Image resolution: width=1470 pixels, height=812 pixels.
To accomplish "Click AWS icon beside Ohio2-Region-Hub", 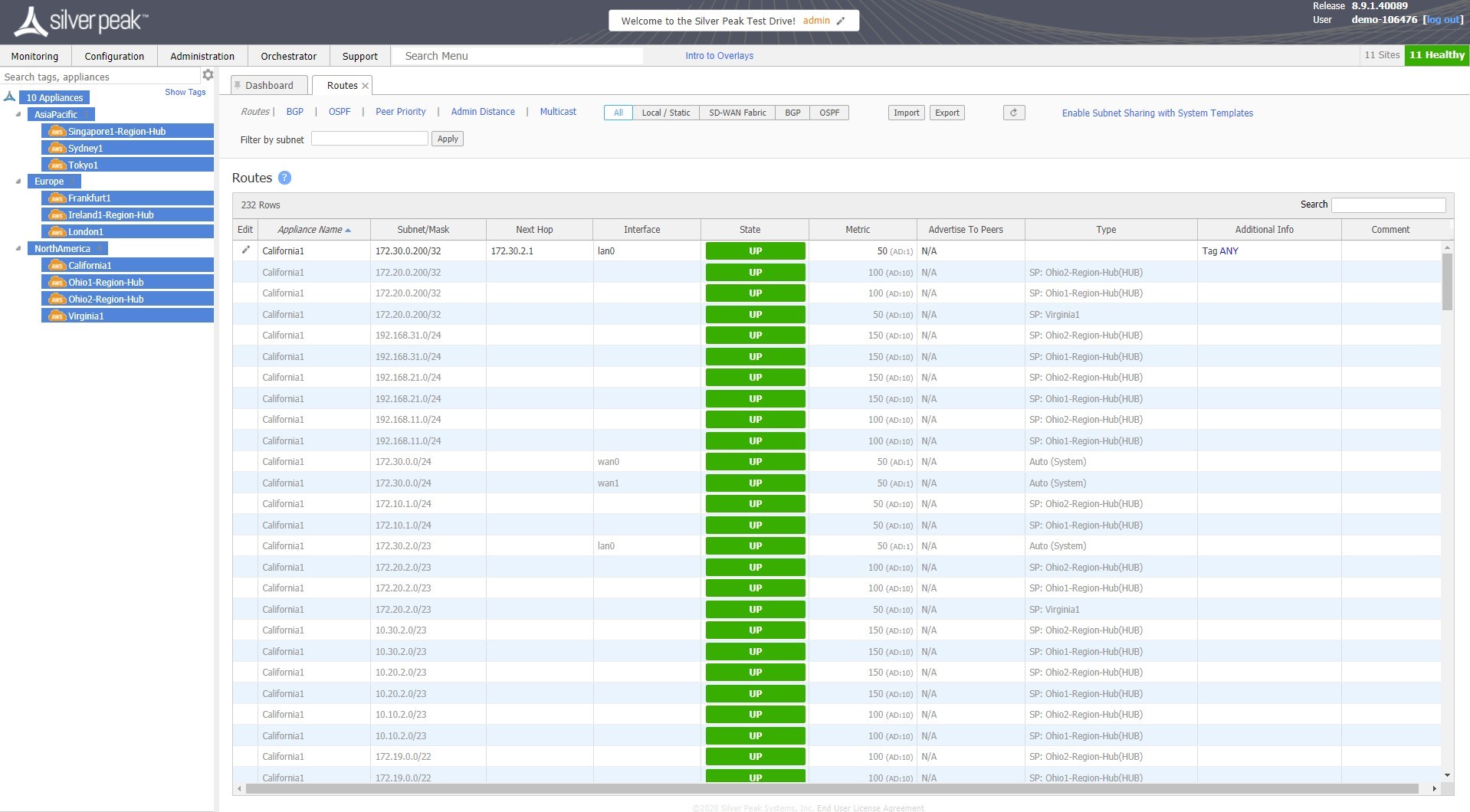I will click(57, 299).
